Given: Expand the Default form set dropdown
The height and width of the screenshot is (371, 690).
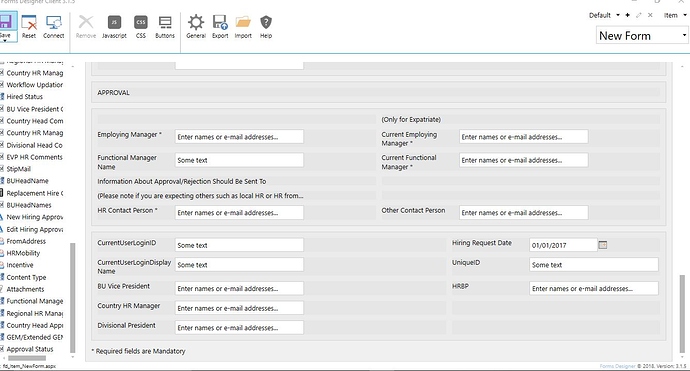Looking at the screenshot, I should pos(617,15).
